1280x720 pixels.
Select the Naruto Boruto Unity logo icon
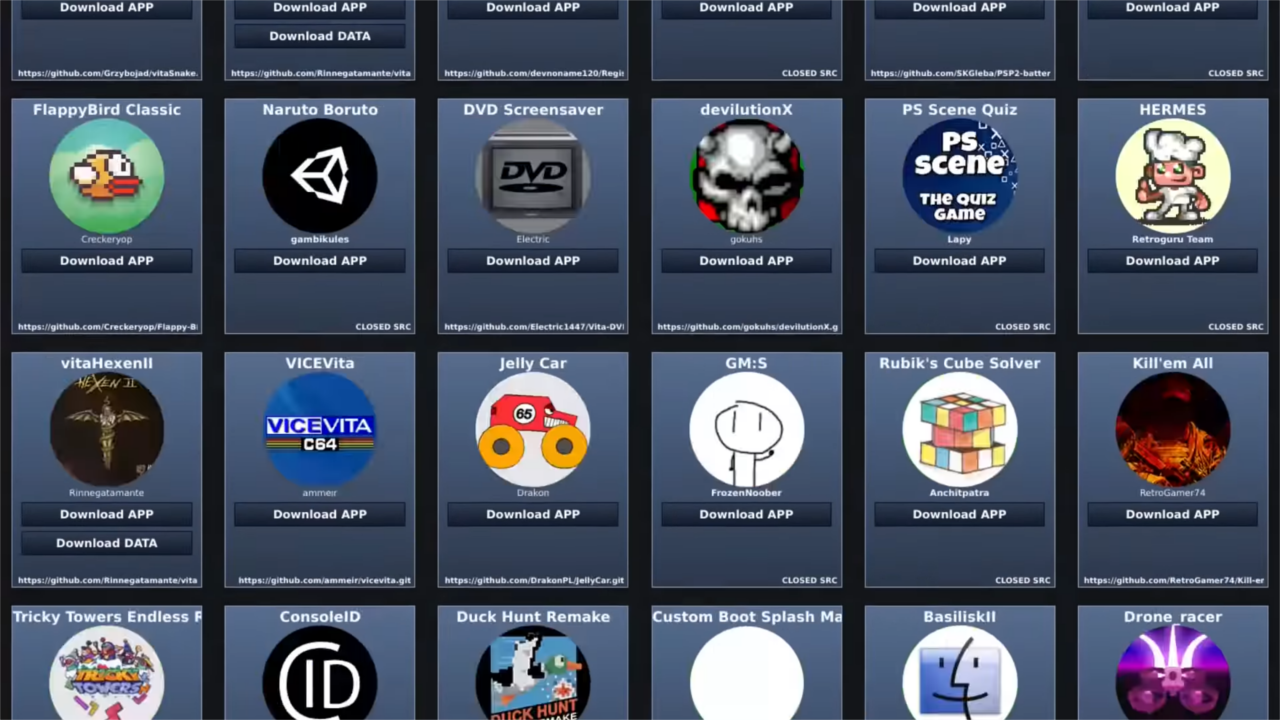tap(319, 176)
